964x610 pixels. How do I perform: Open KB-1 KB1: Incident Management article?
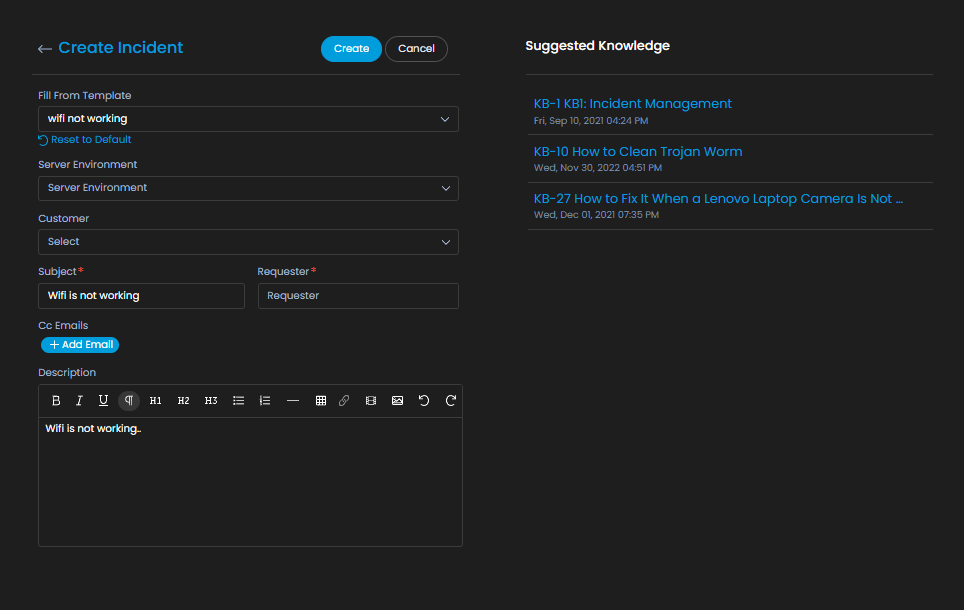tap(633, 103)
